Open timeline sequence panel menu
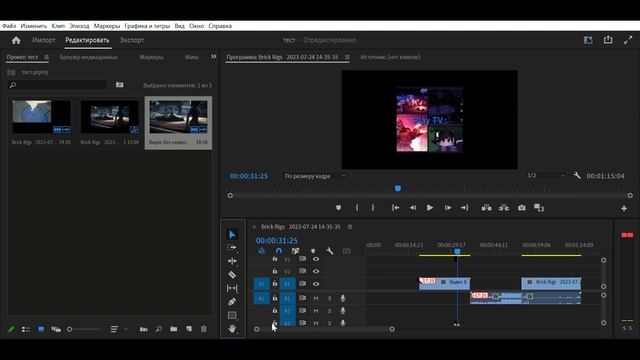Viewport: 640px width, 360px height. coord(350,227)
